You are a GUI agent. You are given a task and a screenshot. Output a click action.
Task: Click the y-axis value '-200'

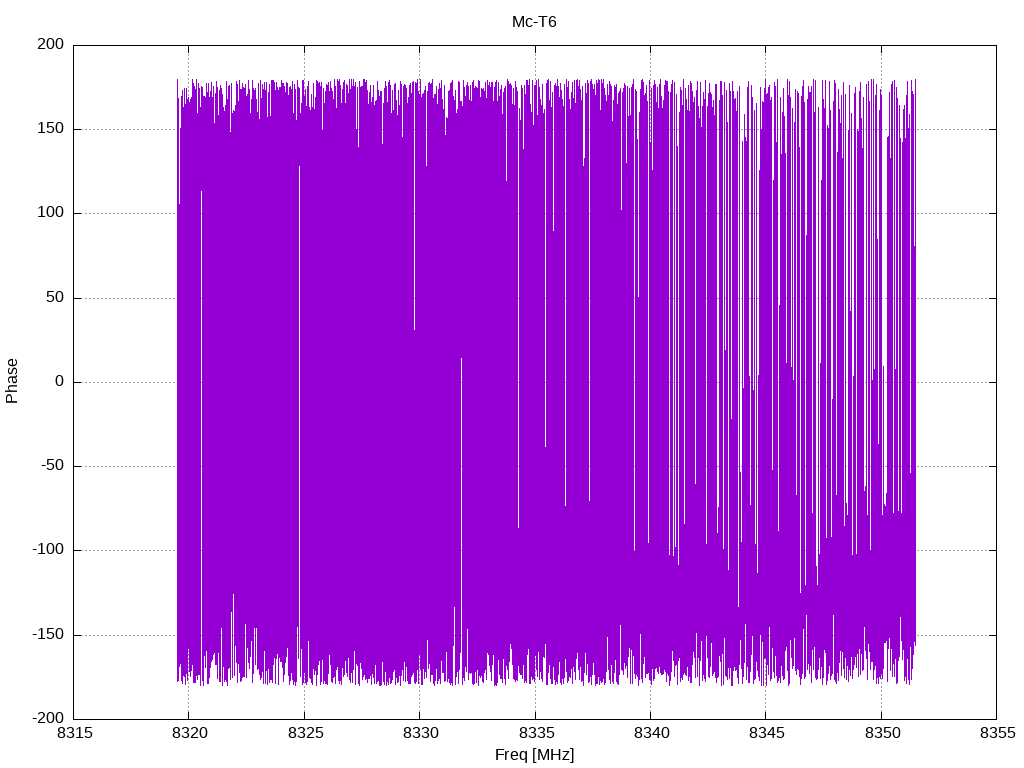[48, 718]
